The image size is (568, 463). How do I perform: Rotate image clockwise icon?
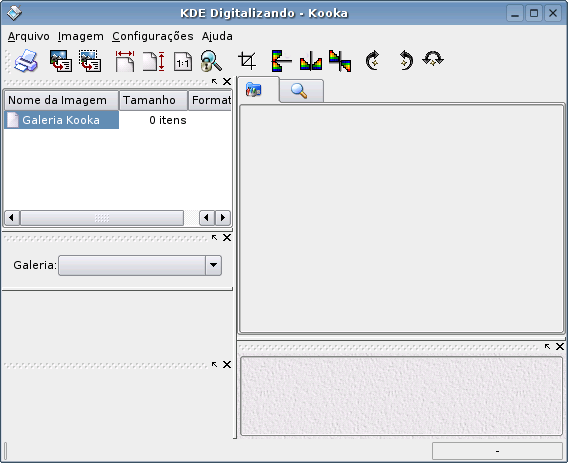point(373,60)
